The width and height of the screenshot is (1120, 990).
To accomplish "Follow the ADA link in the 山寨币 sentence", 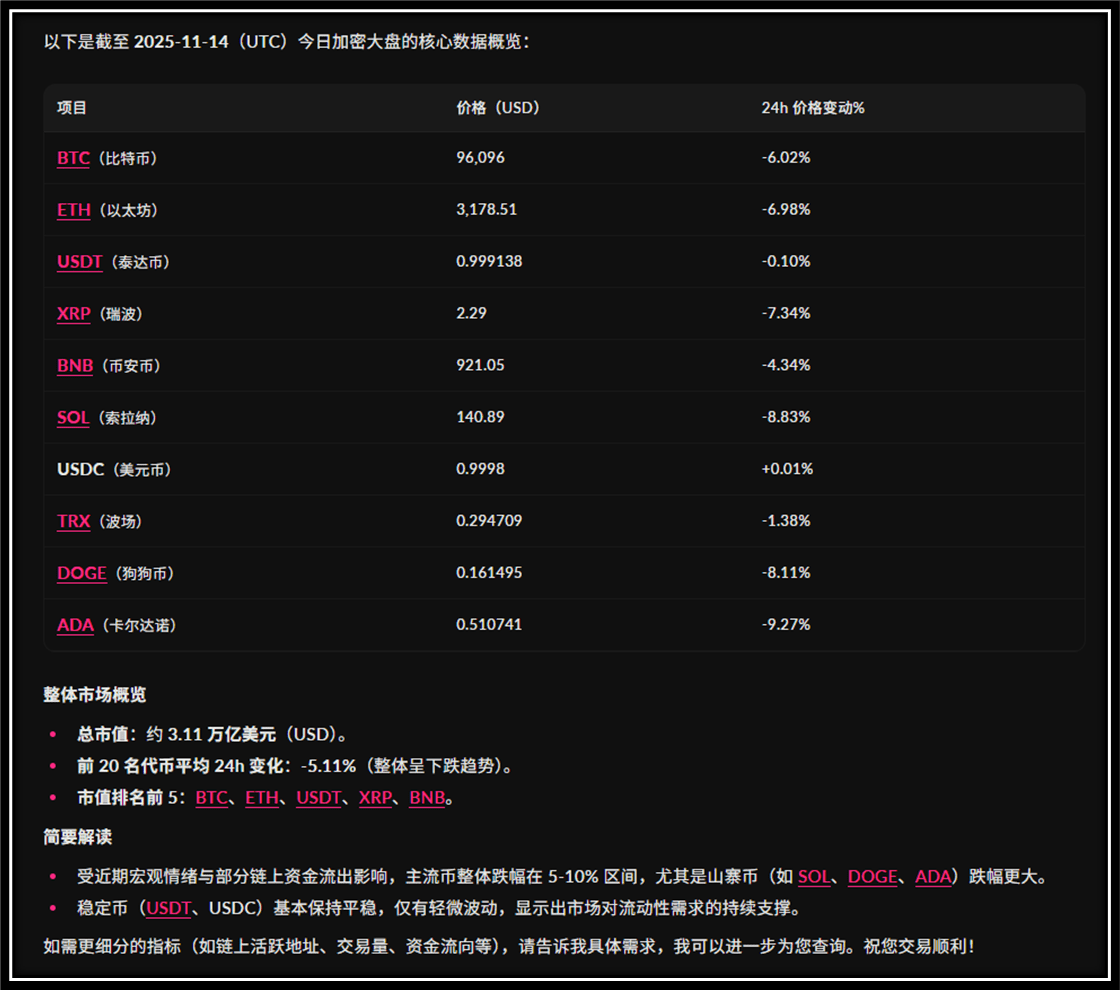I will (x=933, y=876).
